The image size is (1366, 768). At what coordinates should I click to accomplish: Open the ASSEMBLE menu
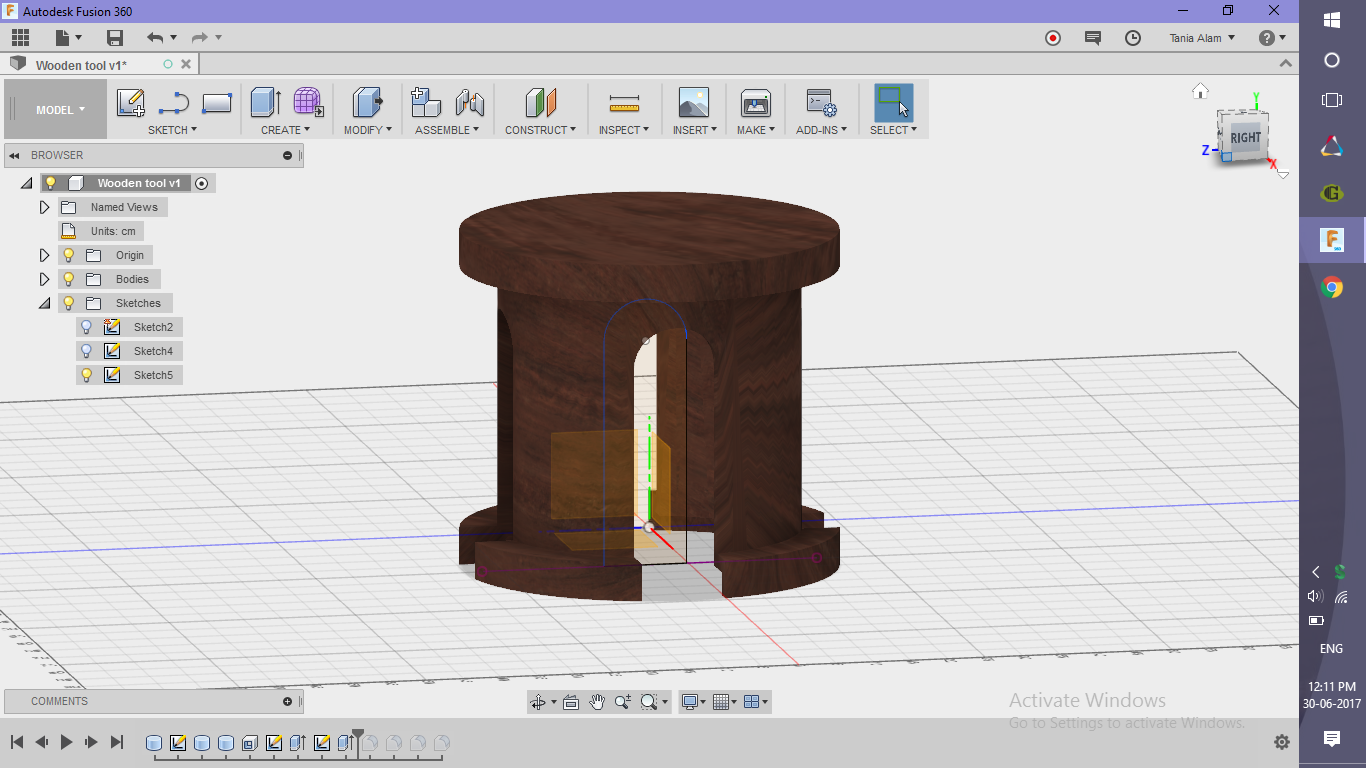point(447,130)
